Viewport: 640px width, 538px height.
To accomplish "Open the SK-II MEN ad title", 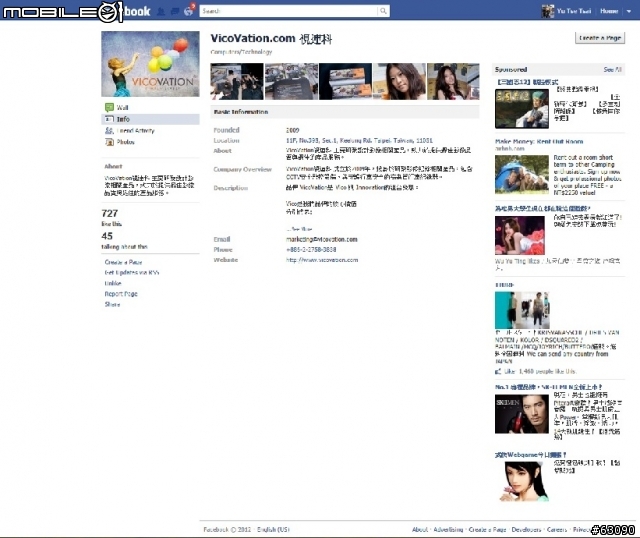I will (x=549, y=387).
